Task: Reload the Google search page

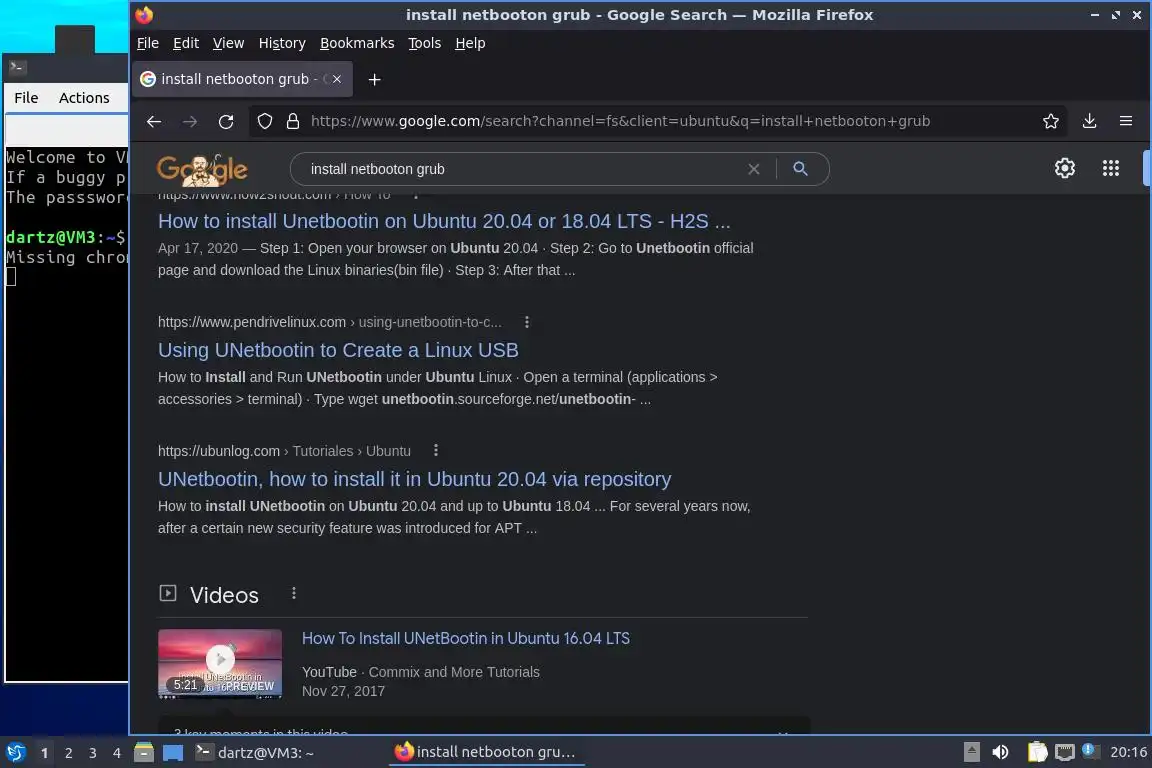Action: click(x=226, y=121)
